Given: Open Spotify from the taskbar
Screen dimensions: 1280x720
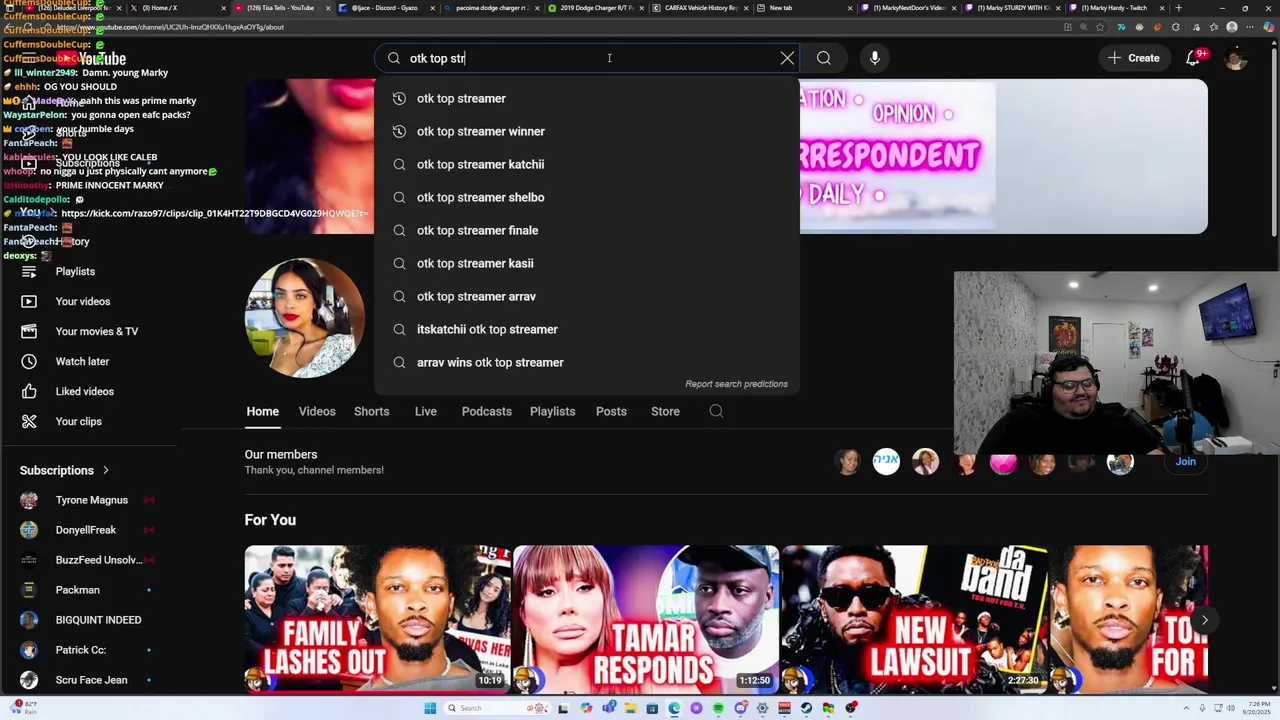Looking at the screenshot, I should coord(718,708).
